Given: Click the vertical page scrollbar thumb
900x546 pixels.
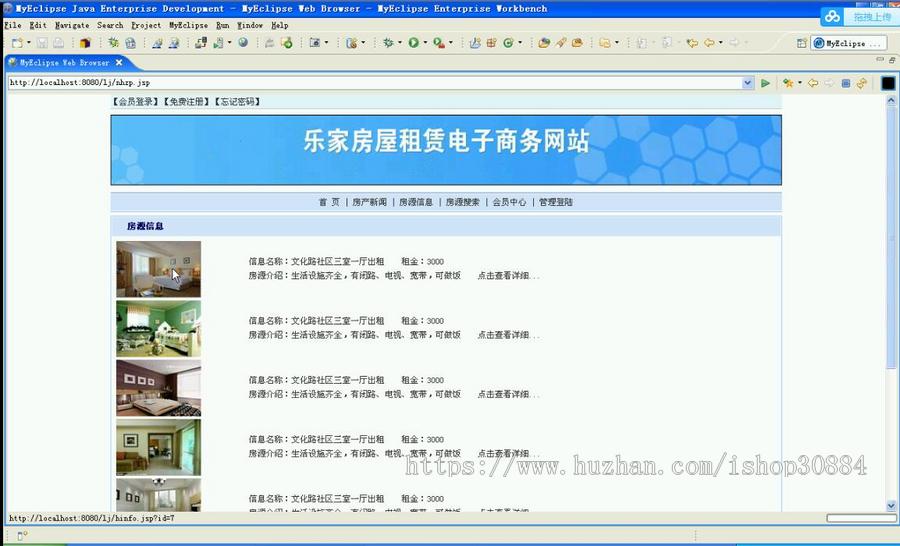Looking at the screenshot, I should pyautogui.click(x=891, y=238).
